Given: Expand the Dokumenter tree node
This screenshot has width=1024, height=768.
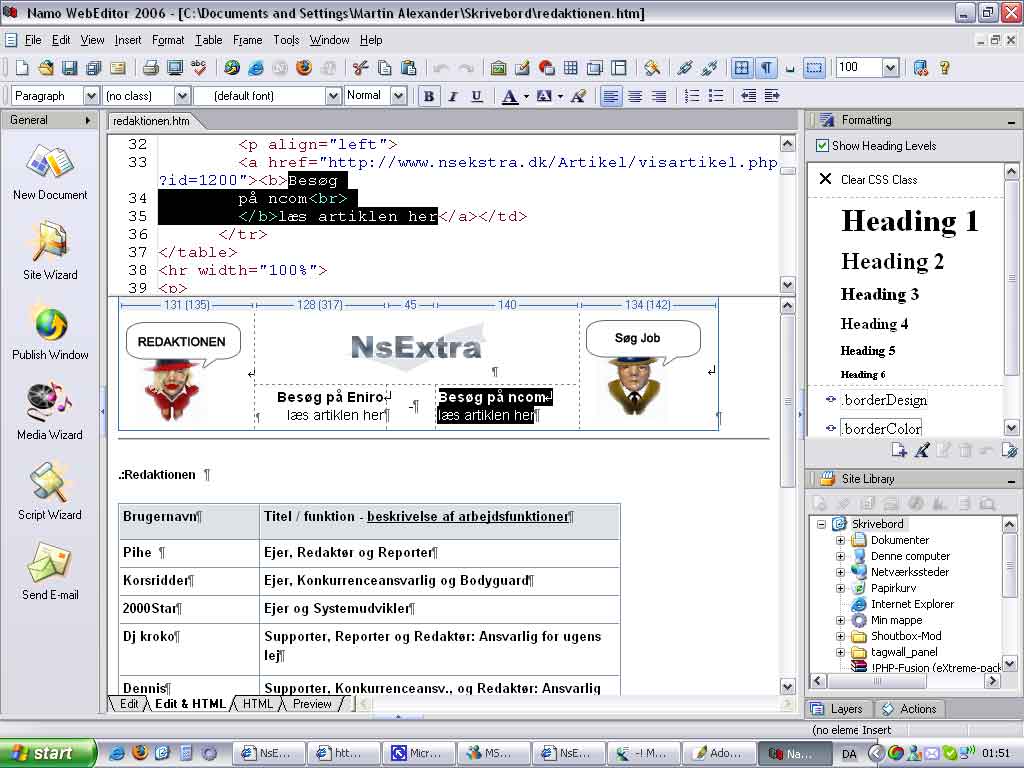Looking at the screenshot, I should [841, 540].
